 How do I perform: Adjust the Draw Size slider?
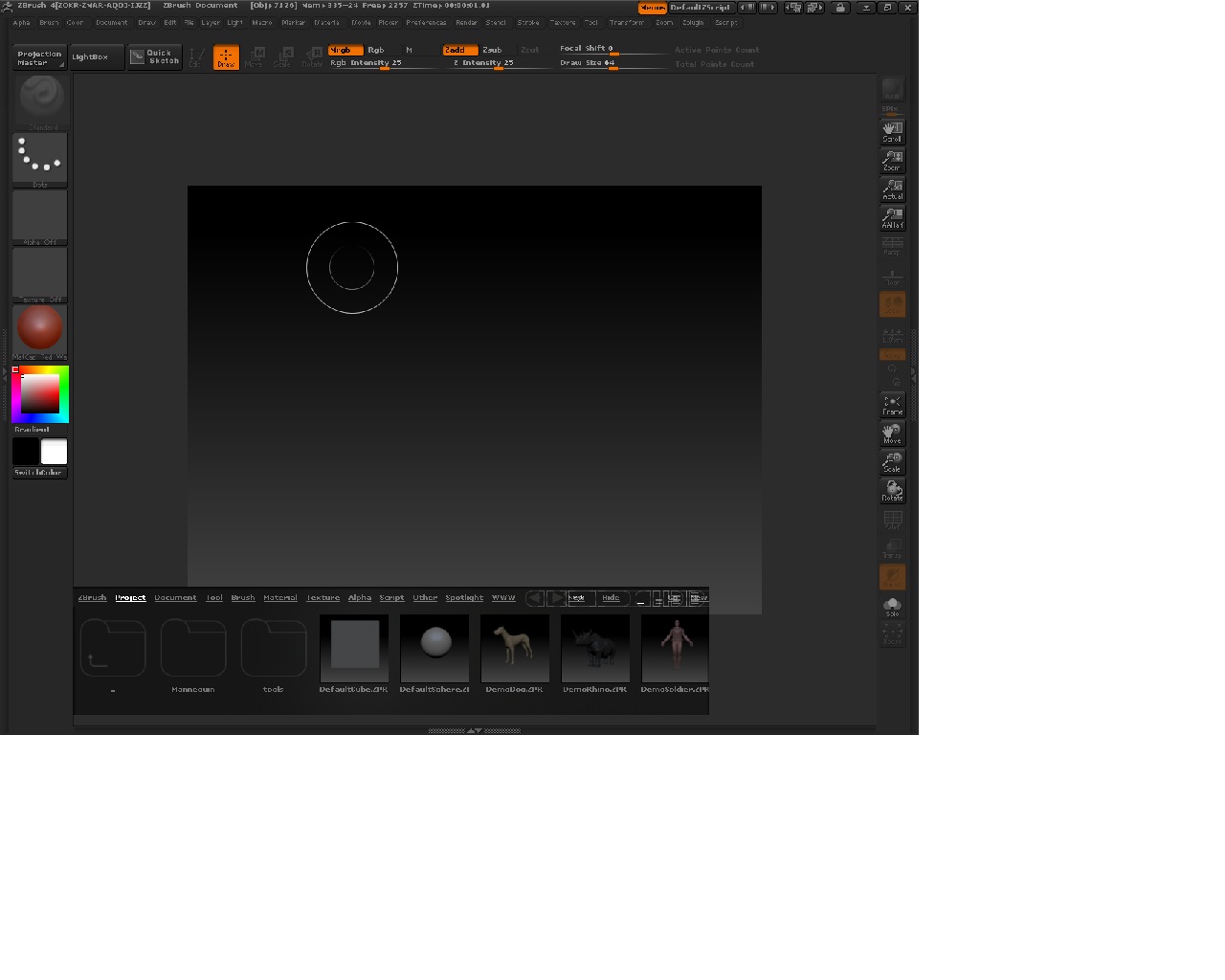click(612, 63)
